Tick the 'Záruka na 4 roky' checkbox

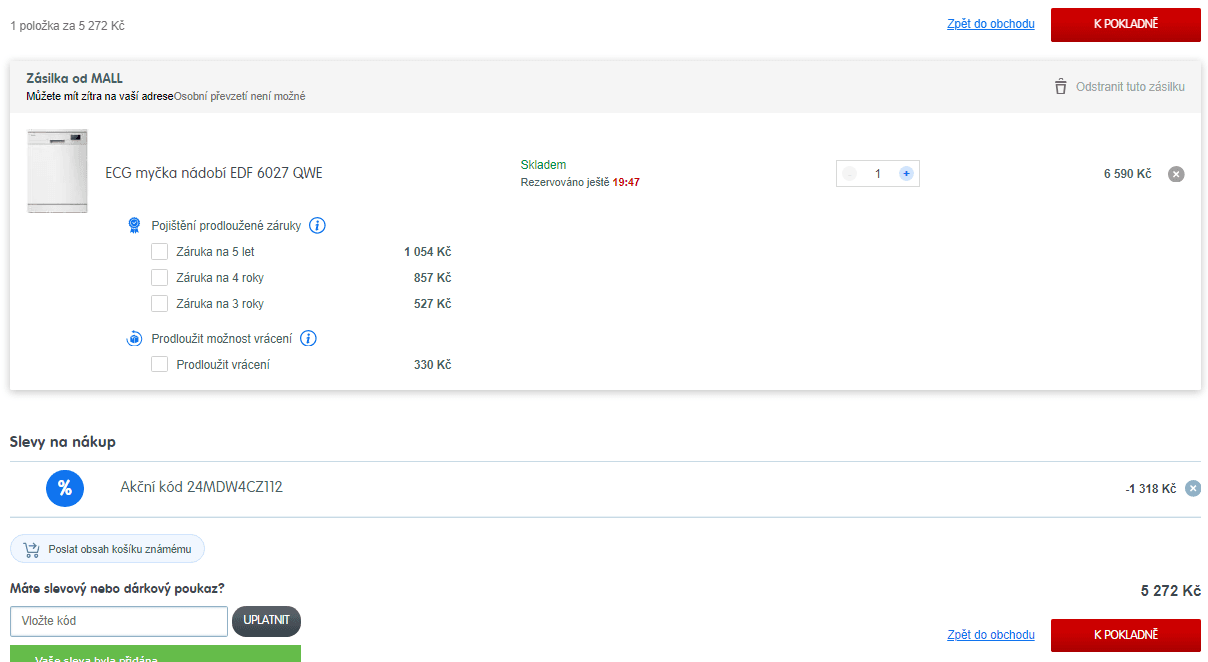(x=159, y=278)
